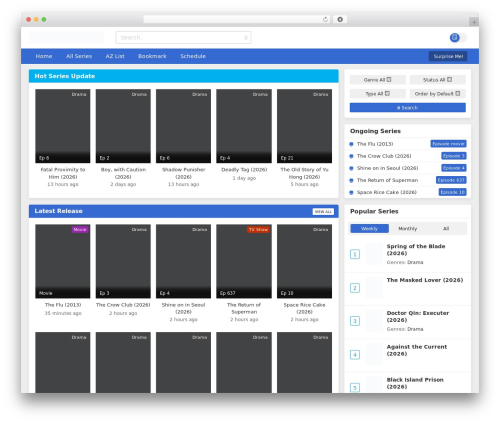The height and width of the screenshot is (423, 500).
Task: Click The Crow Club (2026) in Ongoing Series
Action: click(x=384, y=156)
